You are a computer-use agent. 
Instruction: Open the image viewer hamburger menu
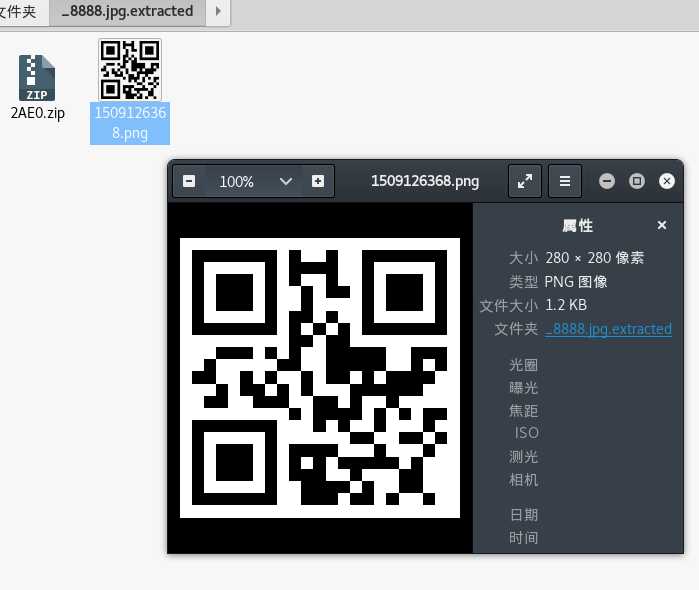tap(565, 182)
